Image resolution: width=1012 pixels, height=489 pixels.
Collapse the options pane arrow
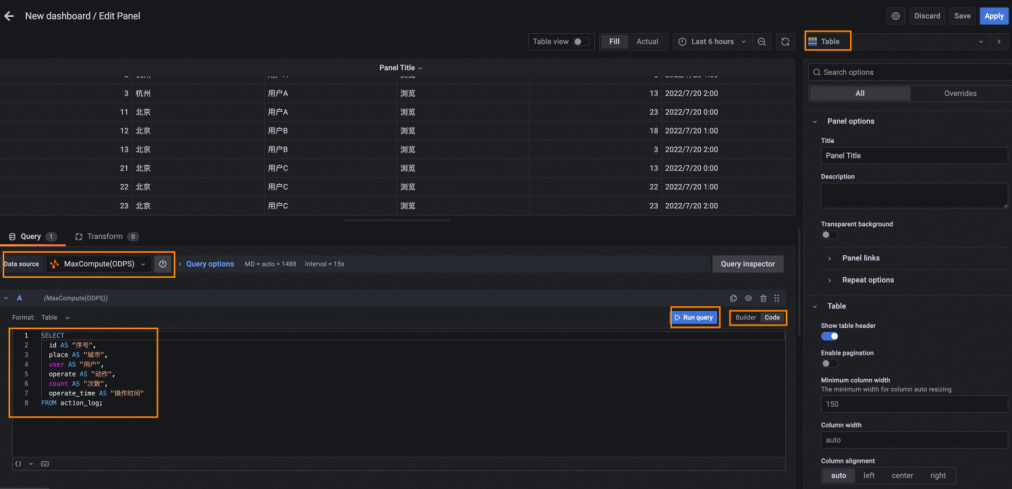(999, 41)
